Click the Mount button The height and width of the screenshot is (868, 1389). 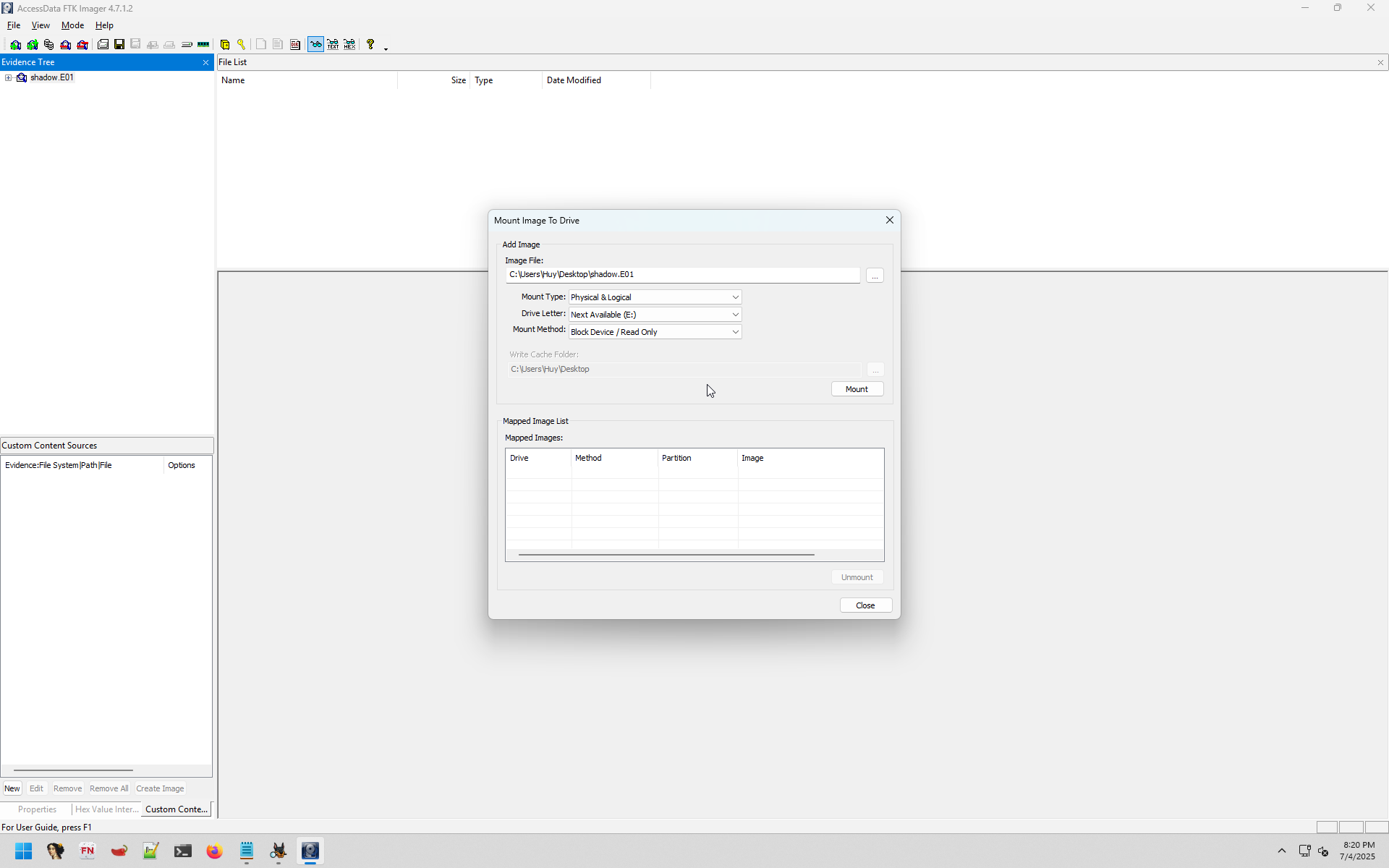(857, 389)
